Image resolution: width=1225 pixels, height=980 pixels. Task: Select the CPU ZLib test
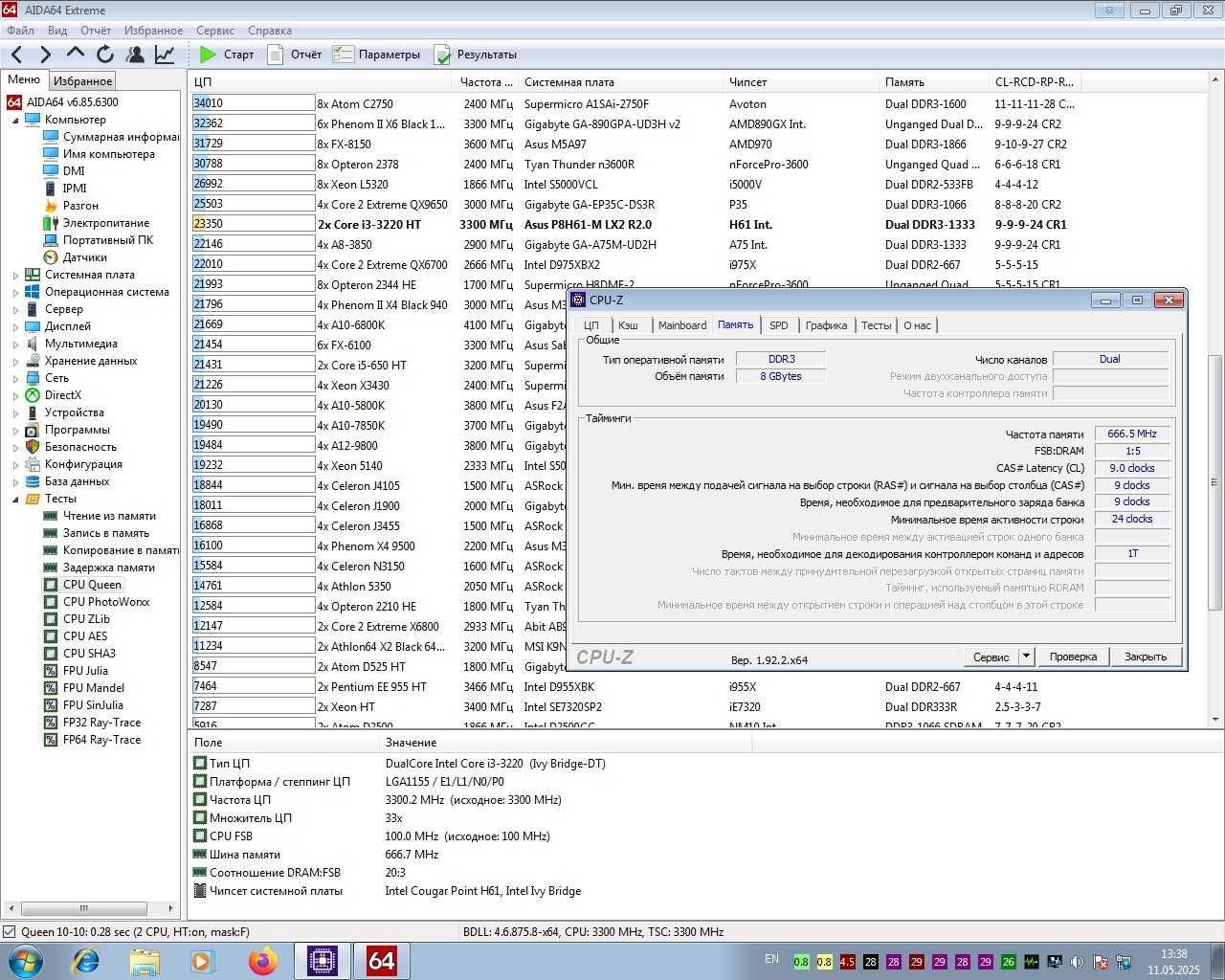[x=86, y=619]
